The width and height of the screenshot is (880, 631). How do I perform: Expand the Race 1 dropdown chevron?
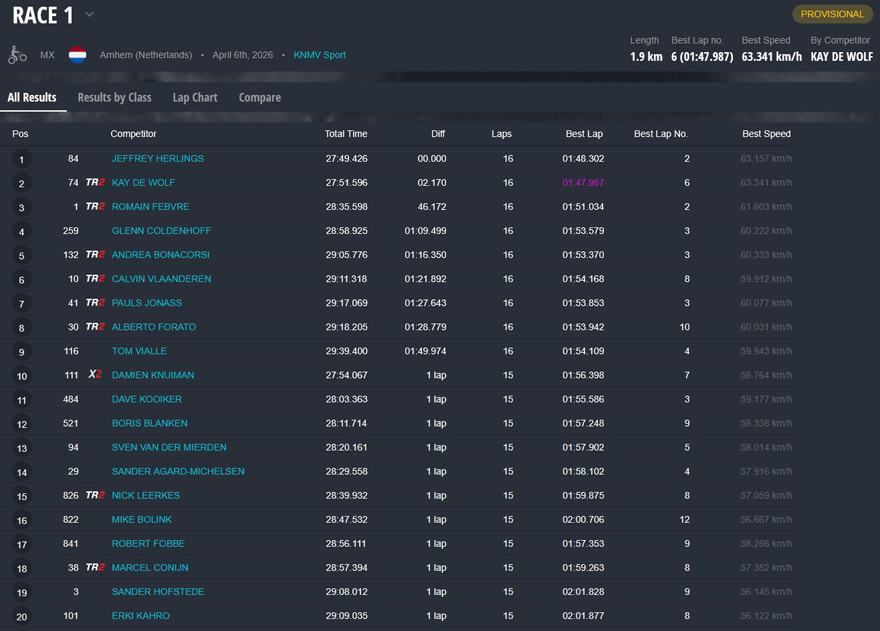coord(89,15)
